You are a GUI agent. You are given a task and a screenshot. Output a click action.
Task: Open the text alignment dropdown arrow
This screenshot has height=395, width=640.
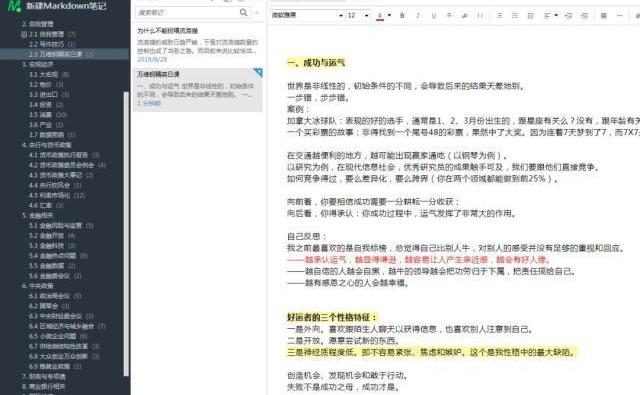(x=556, y=16)
